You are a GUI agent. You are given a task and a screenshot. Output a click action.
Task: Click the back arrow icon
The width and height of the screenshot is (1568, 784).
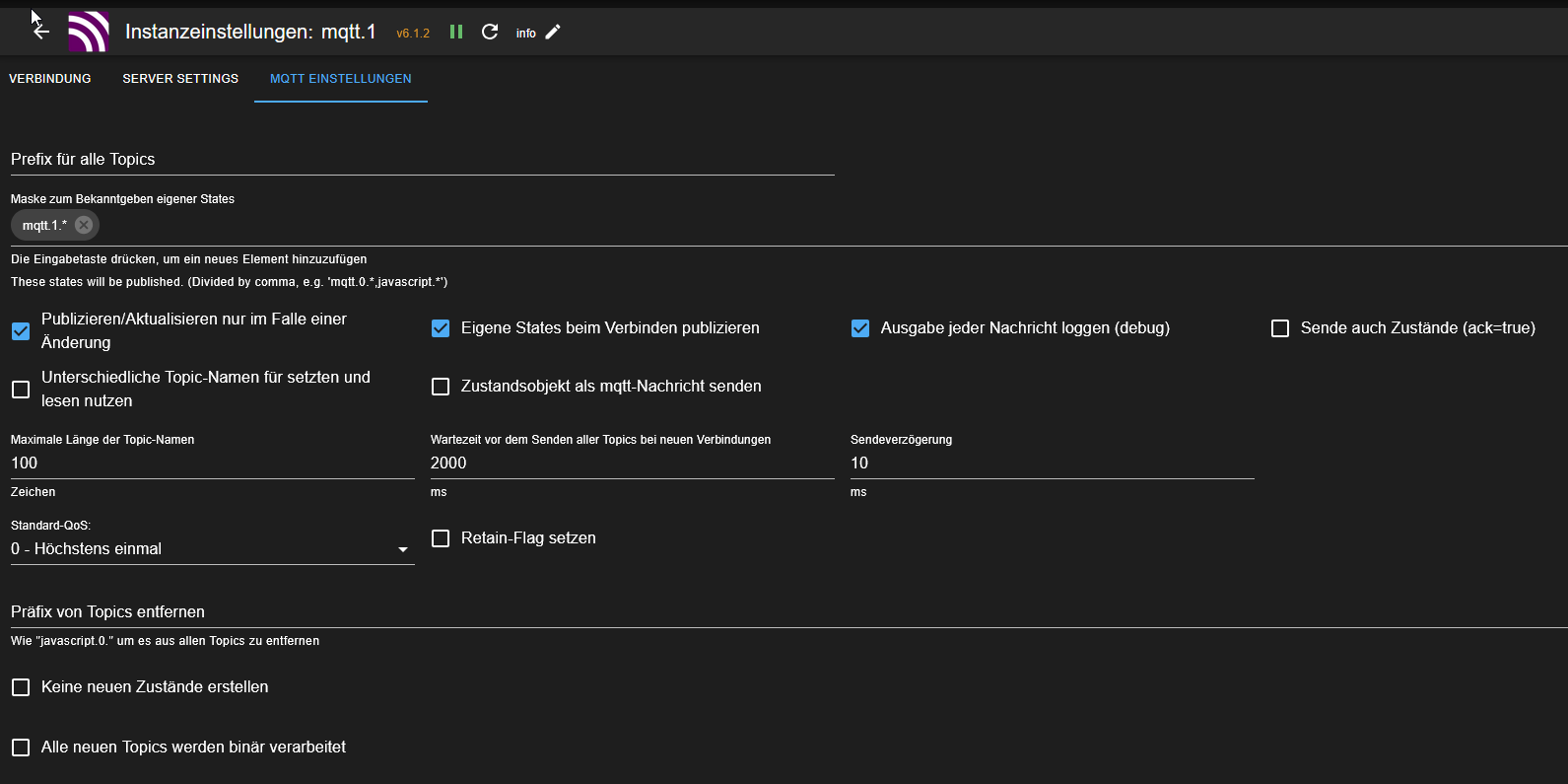(41, 33)
